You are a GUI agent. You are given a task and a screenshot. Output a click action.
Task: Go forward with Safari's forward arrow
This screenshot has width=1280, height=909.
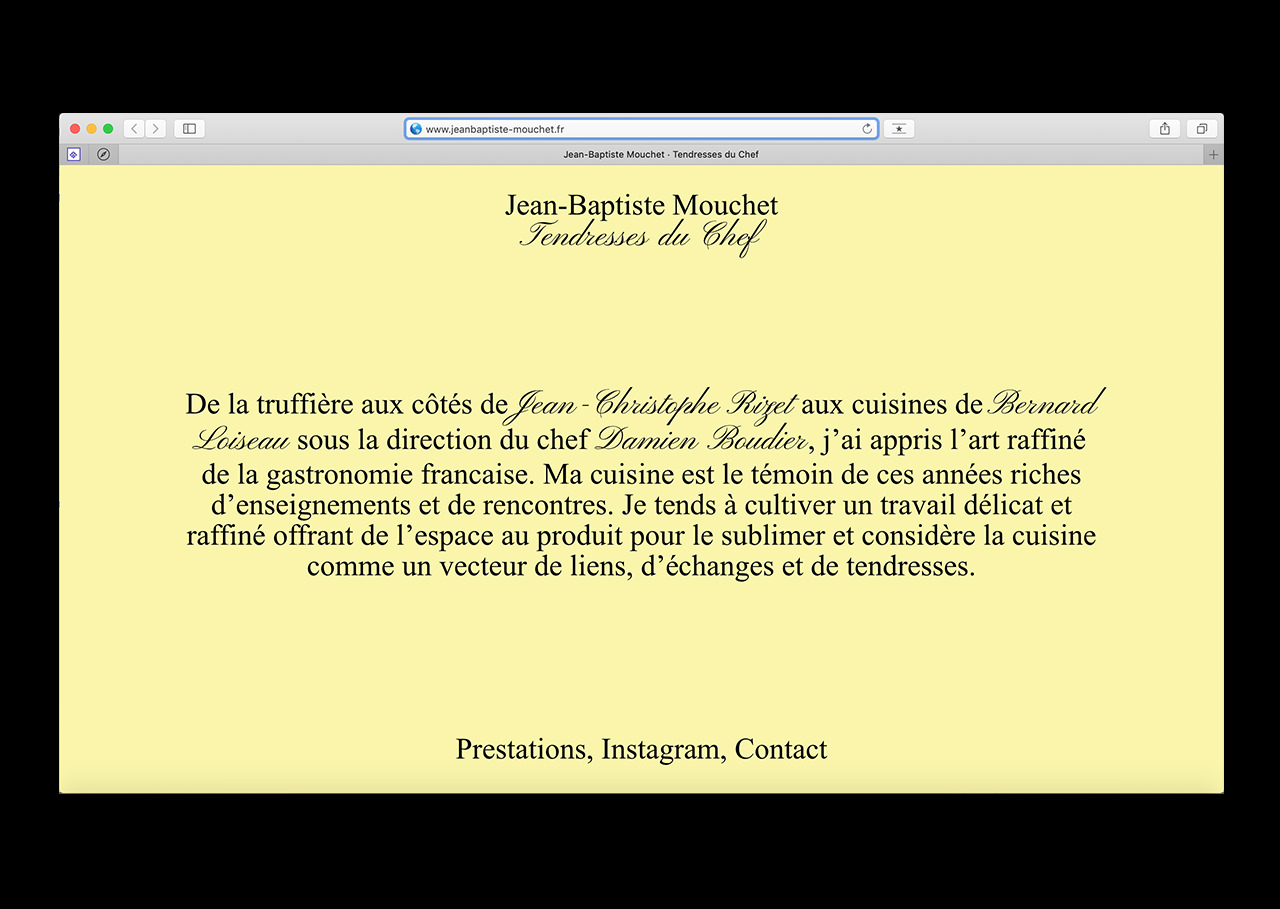pos(155,129)
